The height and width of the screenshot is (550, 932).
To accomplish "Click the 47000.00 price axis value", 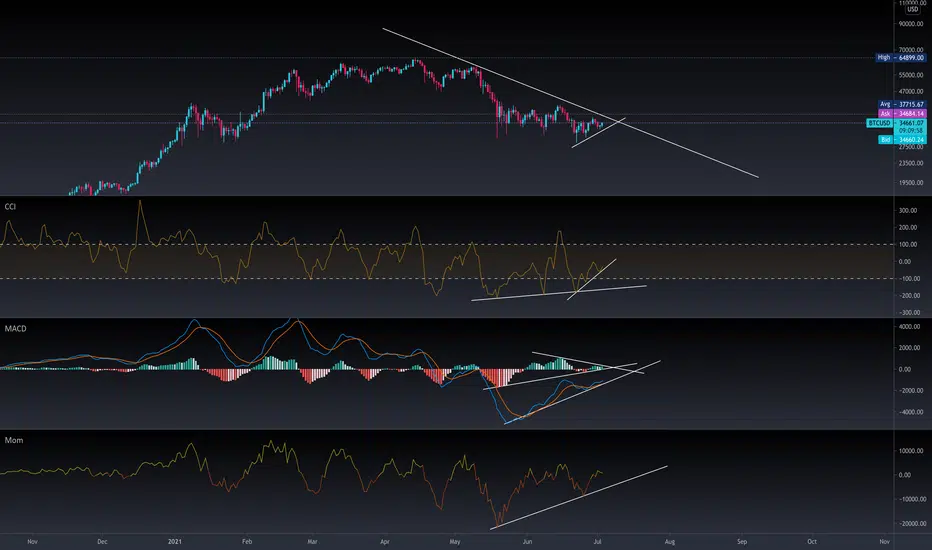I will click(911, 92).
